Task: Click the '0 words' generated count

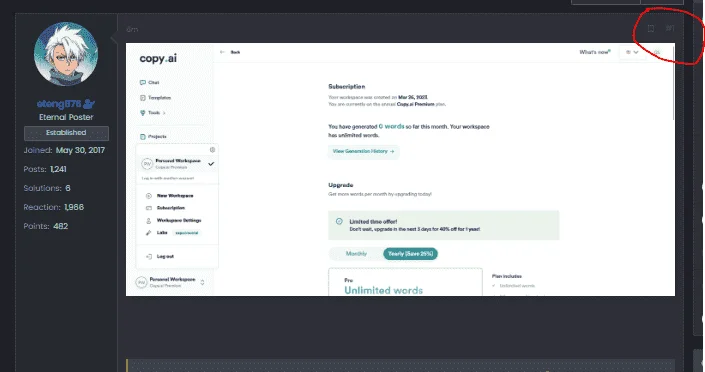Action: point(391,126)
